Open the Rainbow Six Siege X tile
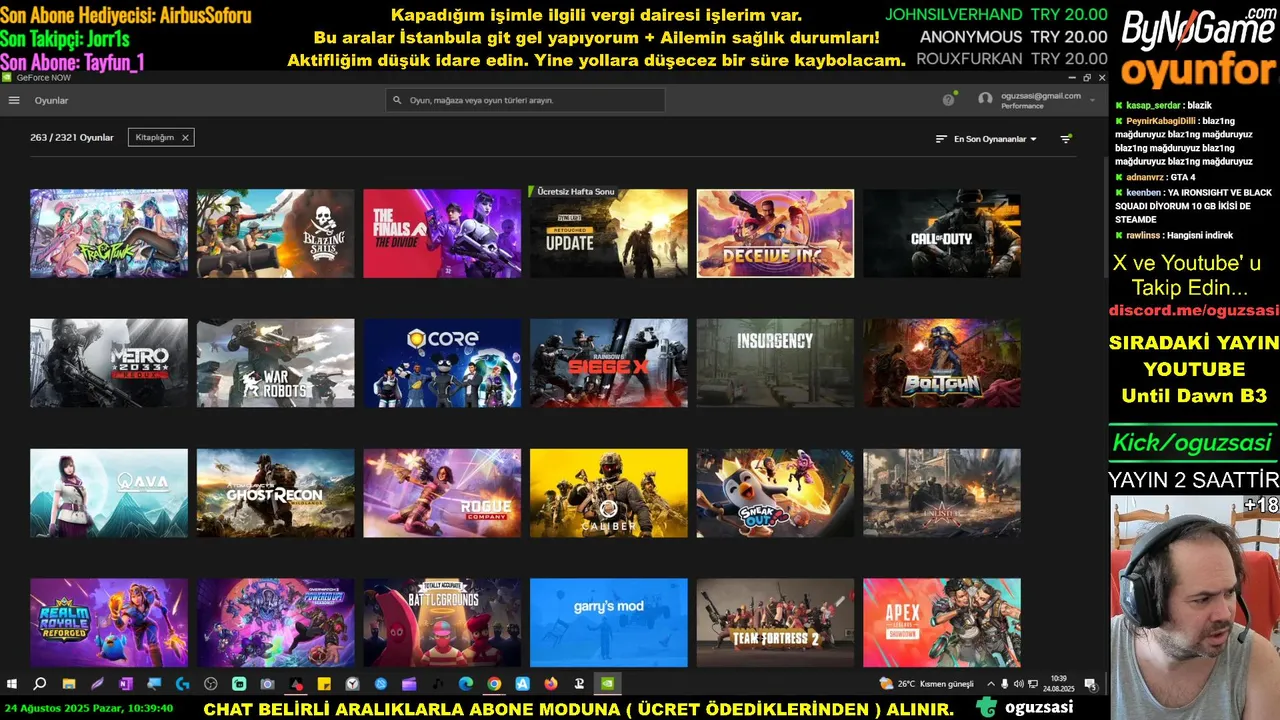Screen dimensions: 1280x720 pos(609,363)
